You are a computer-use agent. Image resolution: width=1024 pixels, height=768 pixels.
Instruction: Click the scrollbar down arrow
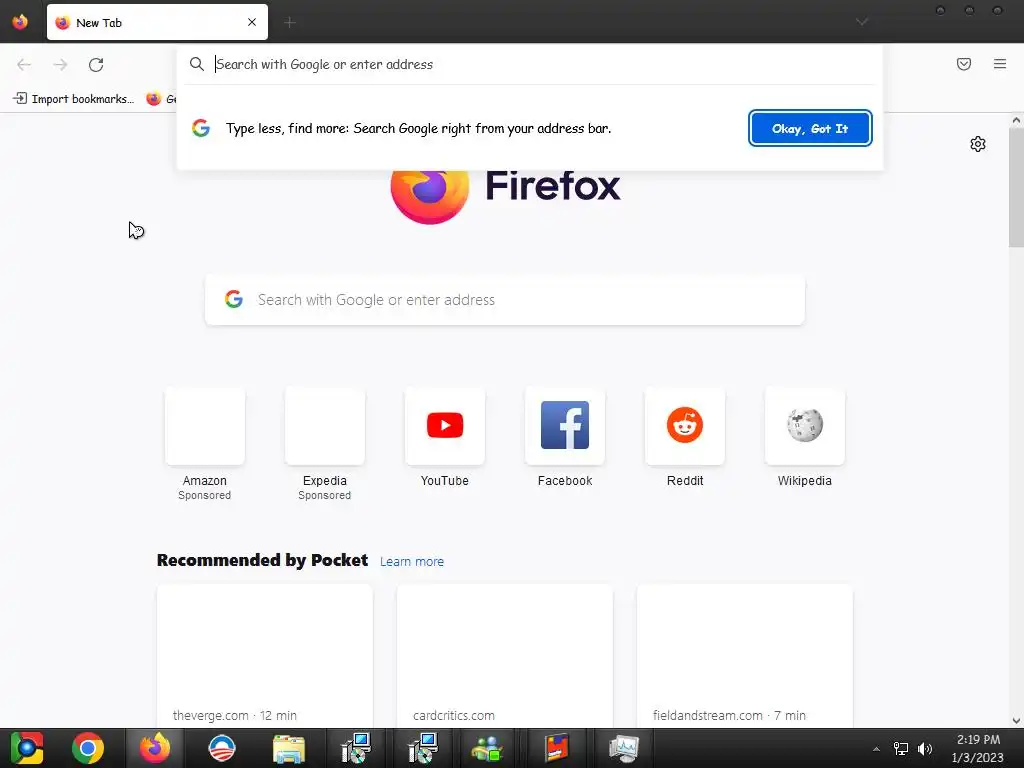pyautogui.click(x=1016, y=721)
